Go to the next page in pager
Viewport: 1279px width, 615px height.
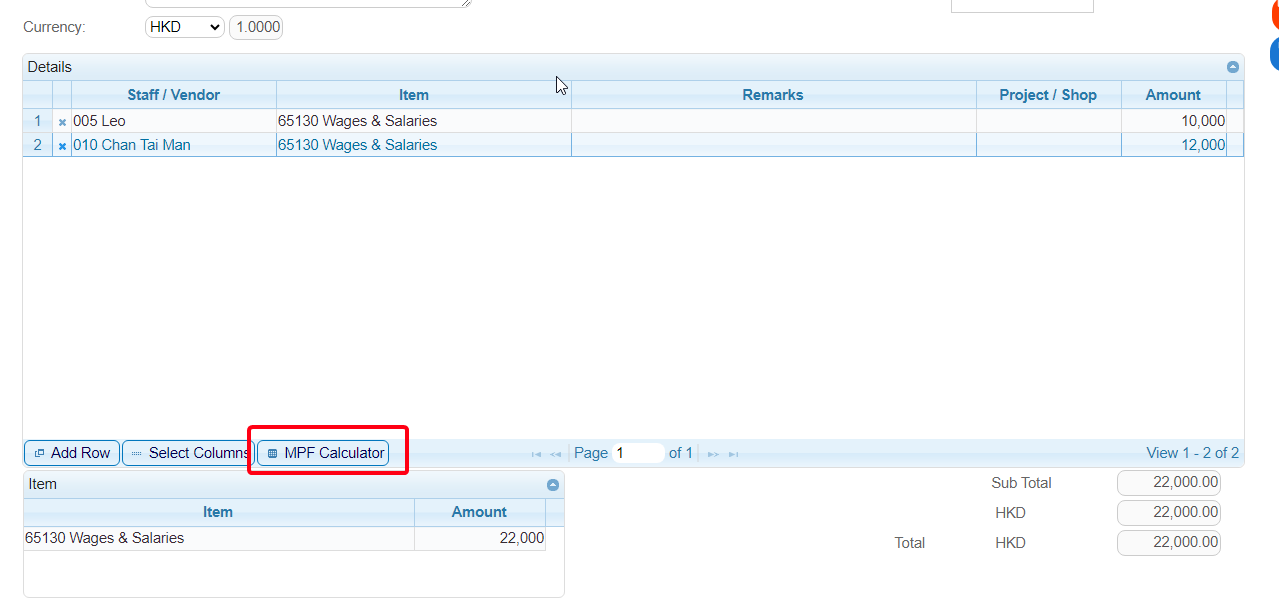(x=713, y=454)
